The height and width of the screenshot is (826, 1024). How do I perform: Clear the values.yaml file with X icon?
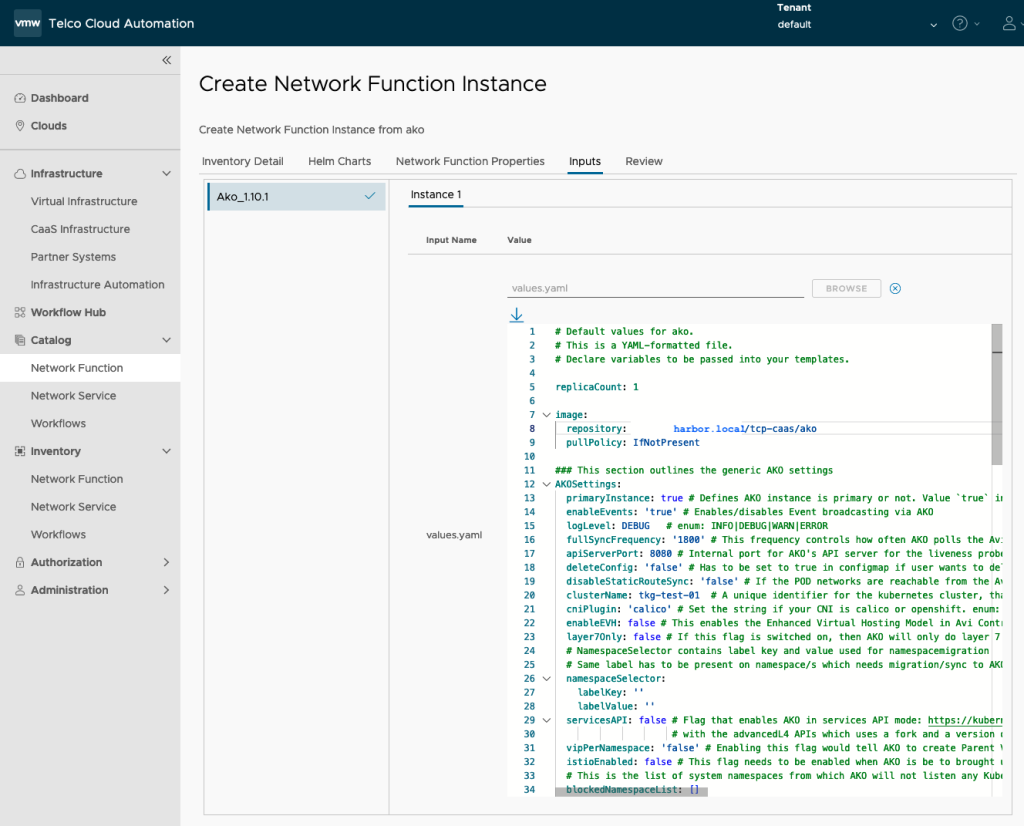point(895,288)
